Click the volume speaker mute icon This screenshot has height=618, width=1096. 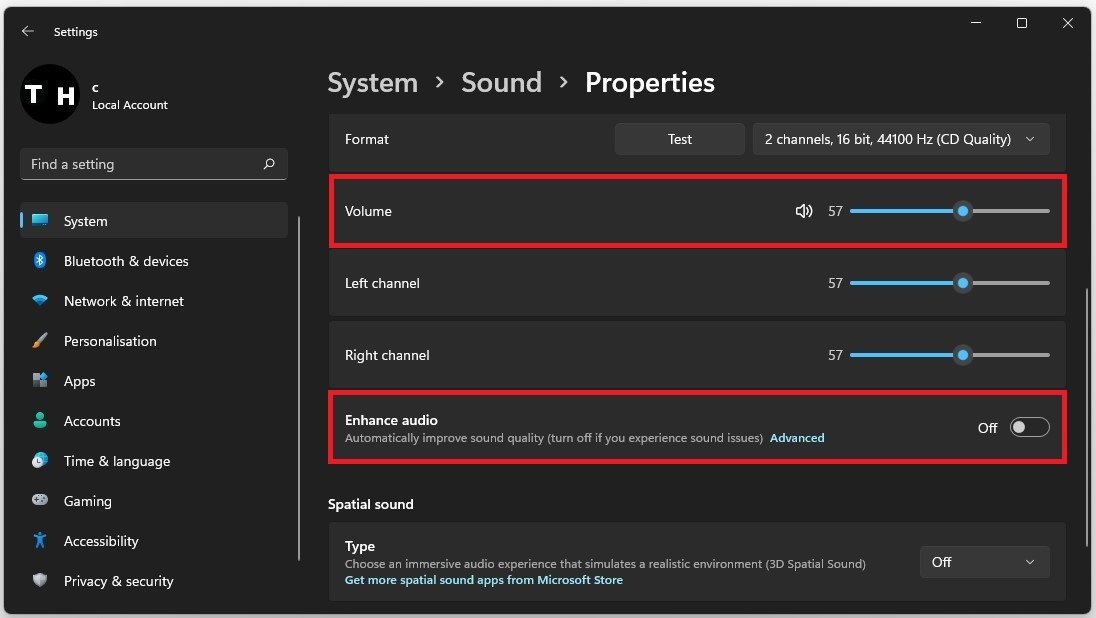point(803,211)
